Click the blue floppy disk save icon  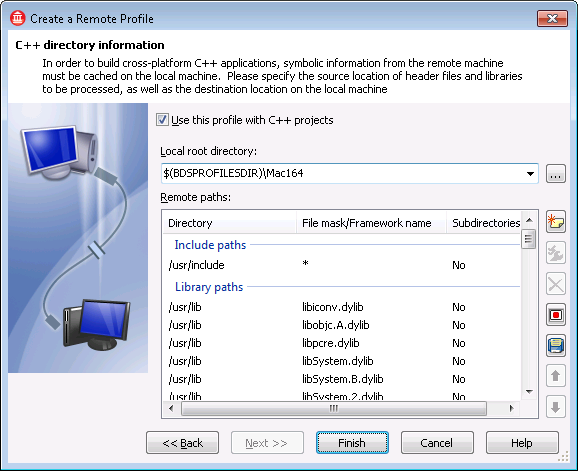pos(556,346)
